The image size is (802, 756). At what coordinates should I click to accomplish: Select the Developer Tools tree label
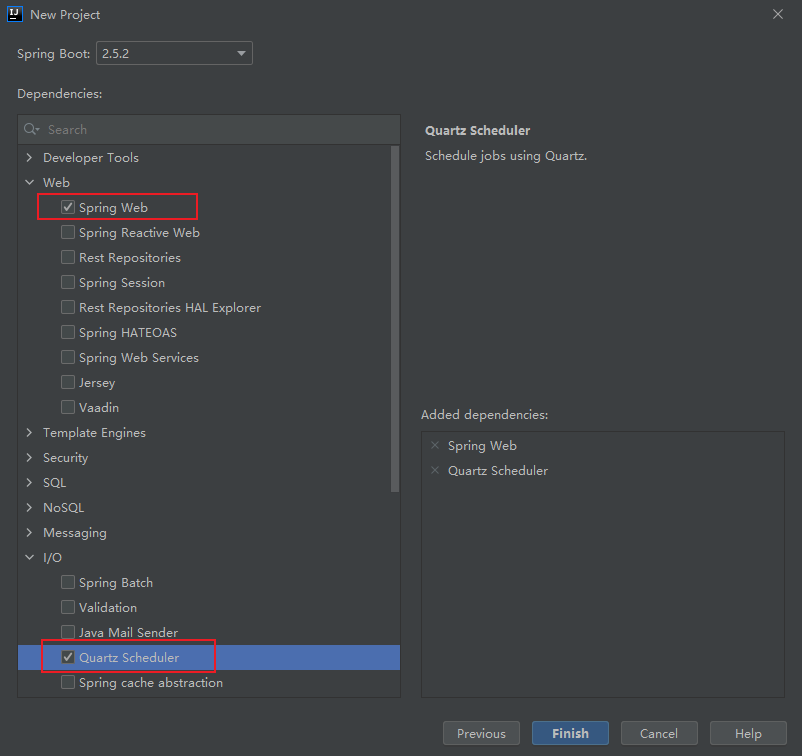(x=91, y=158)
